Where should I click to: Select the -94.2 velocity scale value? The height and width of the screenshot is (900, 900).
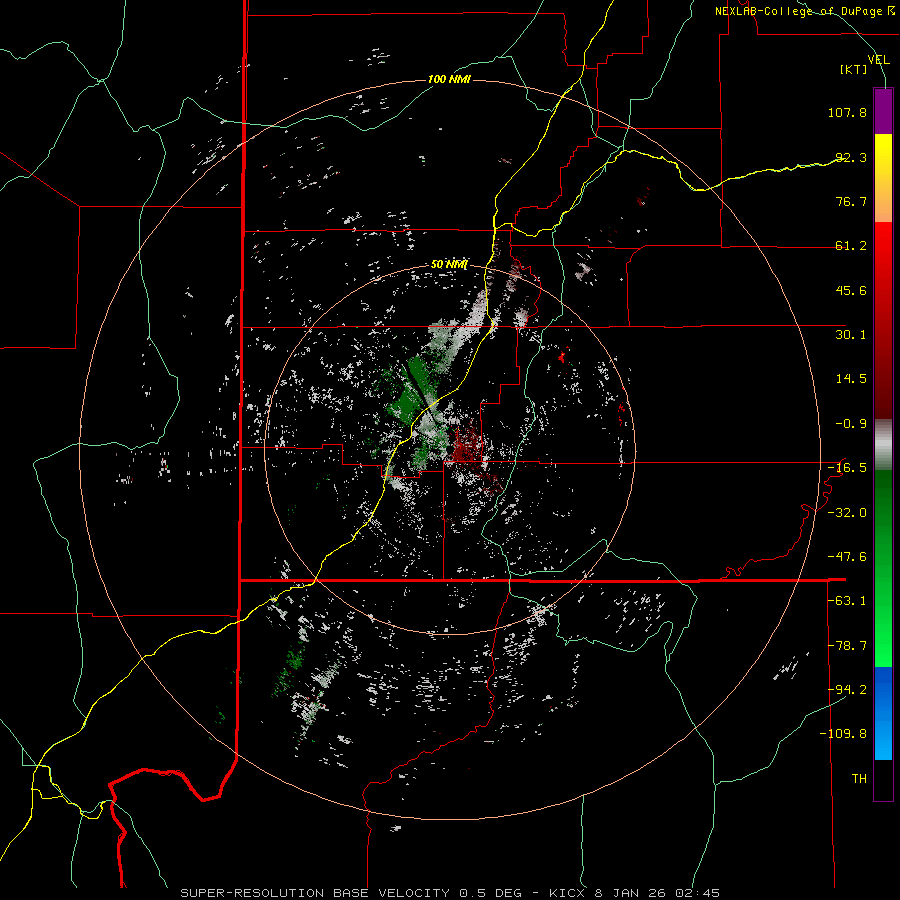coord(847,689)
